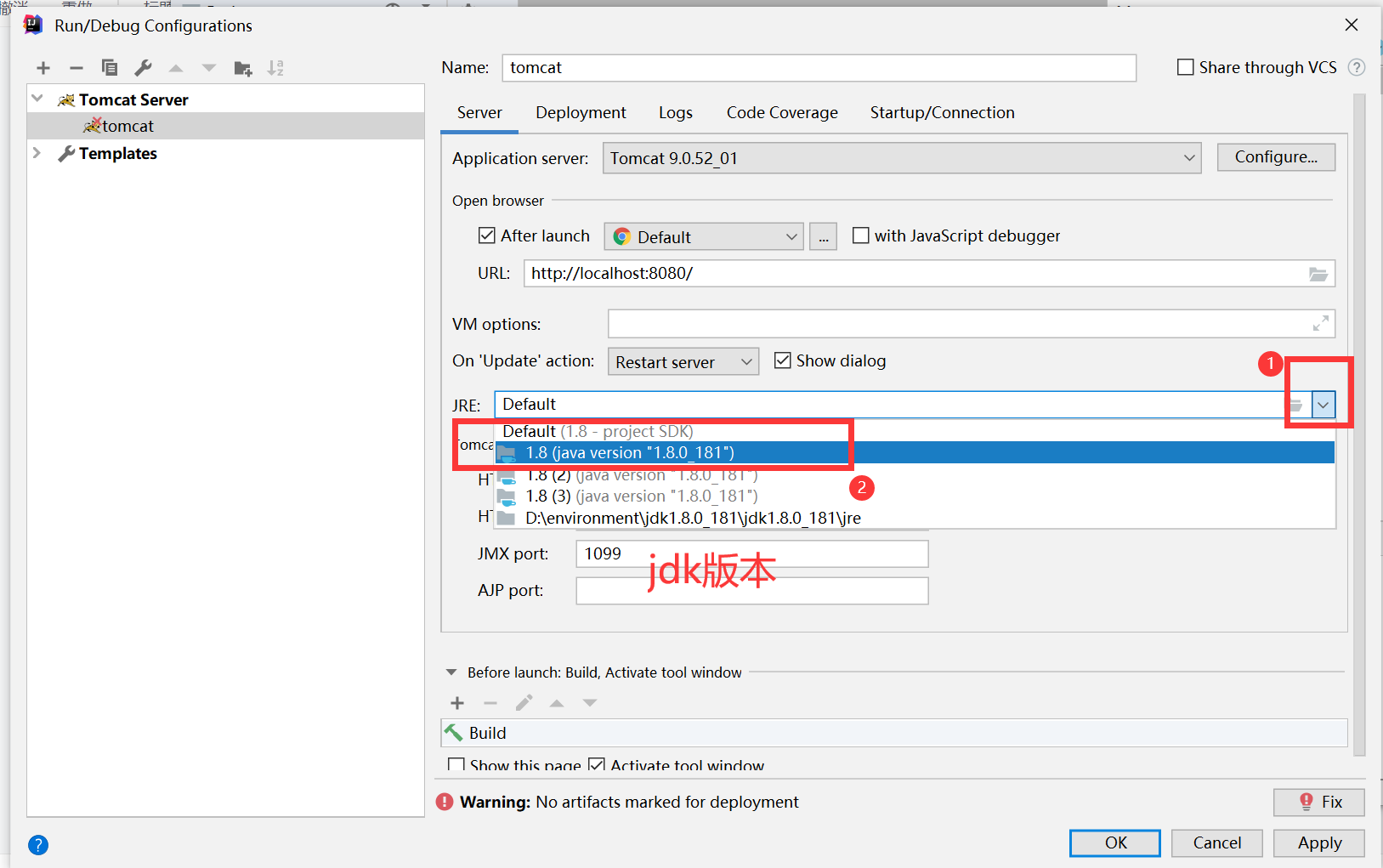
Task: Enable Share through VCS
Action: (x=1185, y=67)
